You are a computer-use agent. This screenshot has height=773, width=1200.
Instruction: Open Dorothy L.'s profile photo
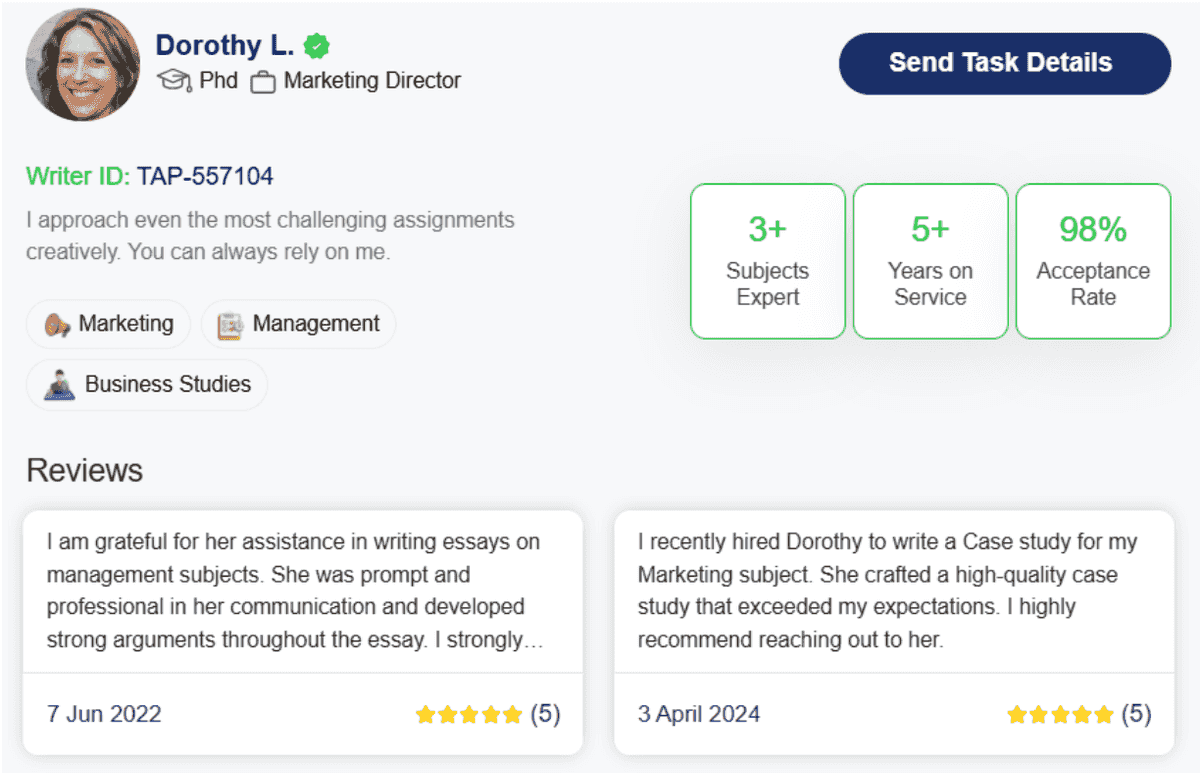(x=82, y=64)
